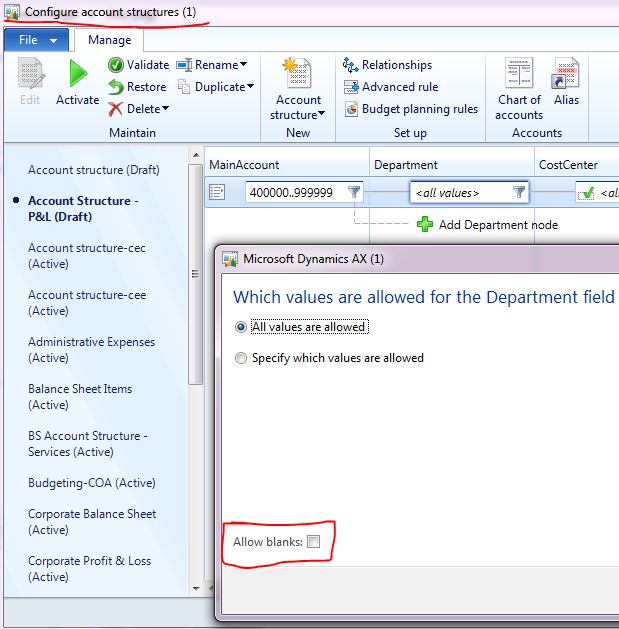Click the Relationships icon
This screenshot has width=619, height=629.
click(351, 65)
